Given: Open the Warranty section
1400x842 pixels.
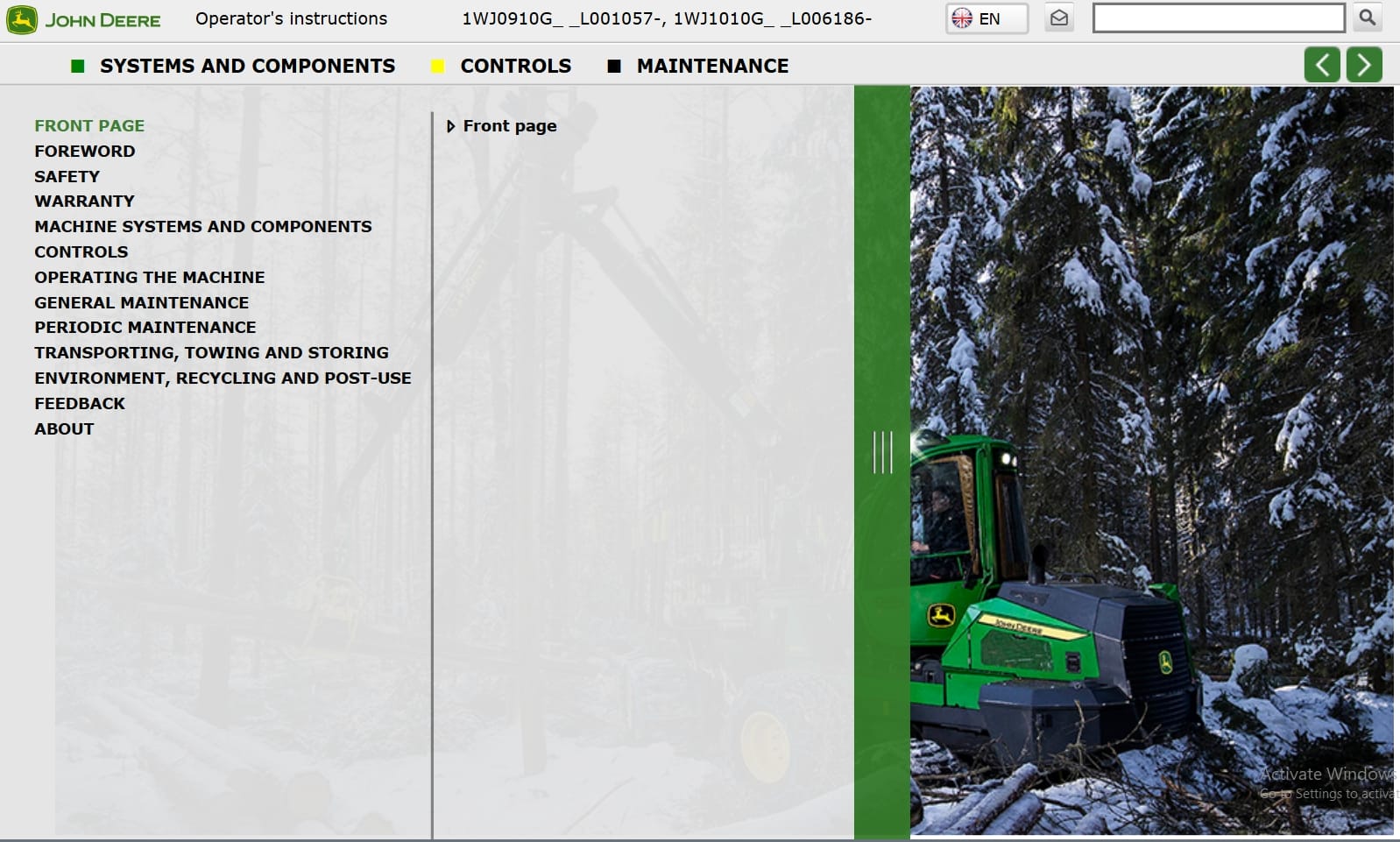Looking at the screenshot, I should (x=85, y=202).
